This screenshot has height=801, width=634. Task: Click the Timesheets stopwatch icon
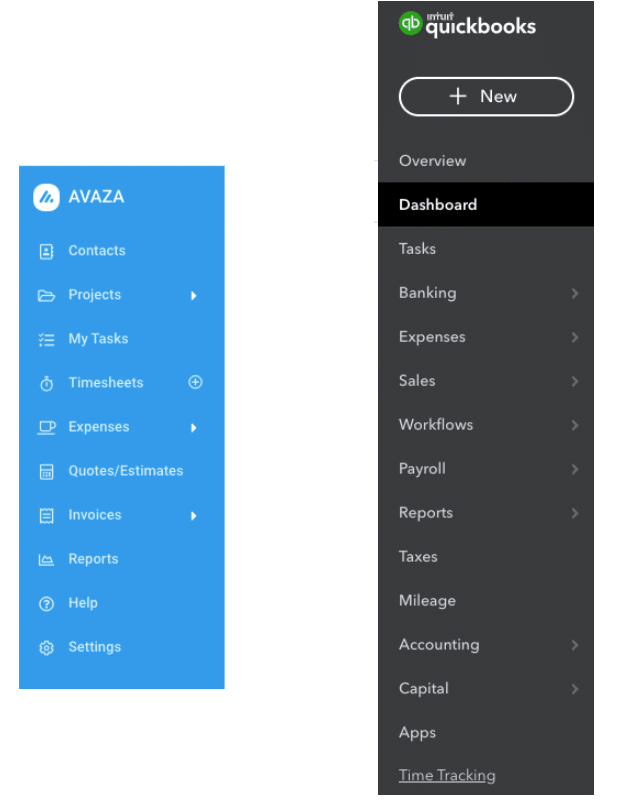[x=46, y=383]
